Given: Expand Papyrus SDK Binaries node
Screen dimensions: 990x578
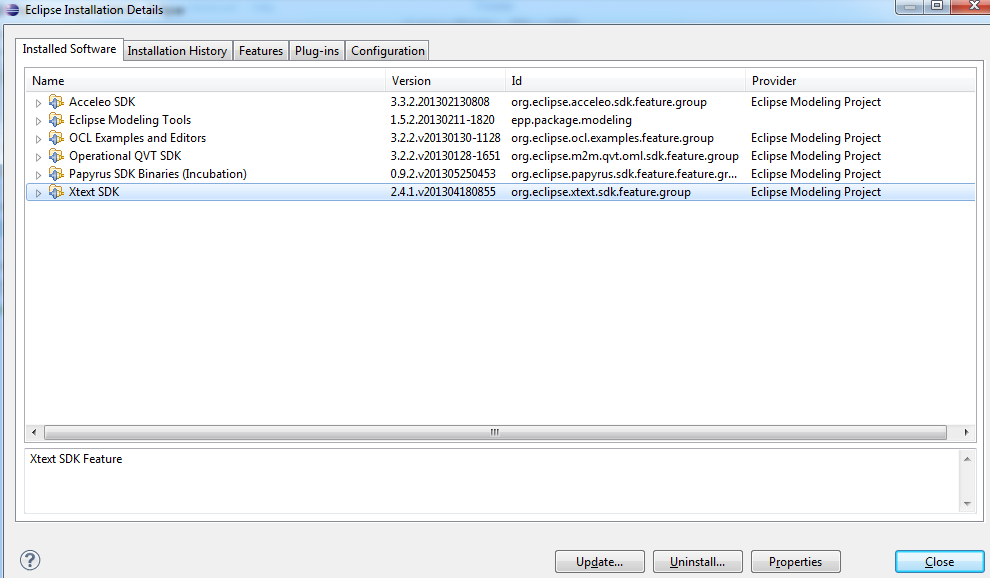Looking at the screenshot, I should [39, 175].
